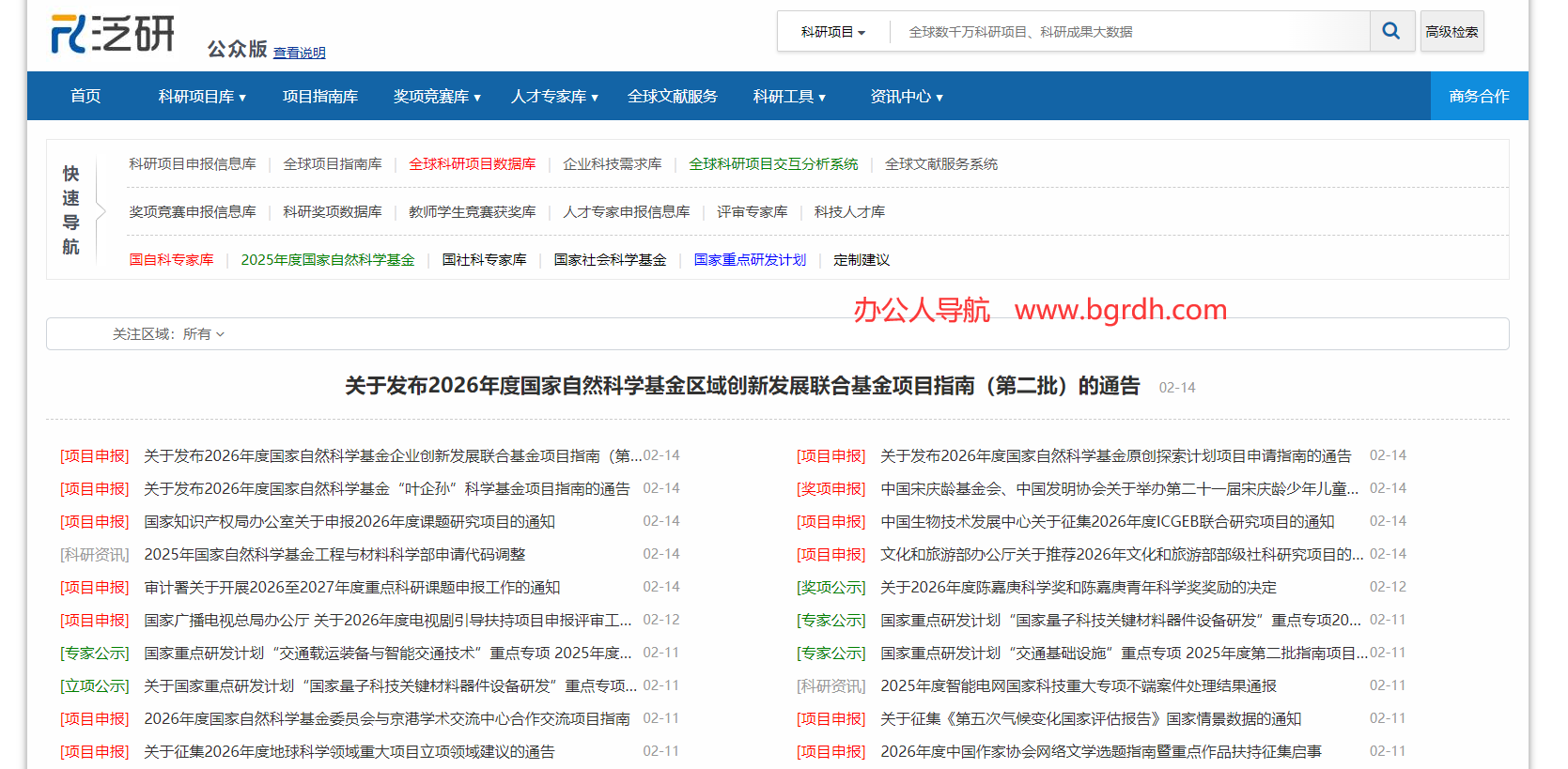Open 2026年度京港学术交流中心合作交流项目指南 article
This screenshot has height=769, width=1568.
click(387, 719)
